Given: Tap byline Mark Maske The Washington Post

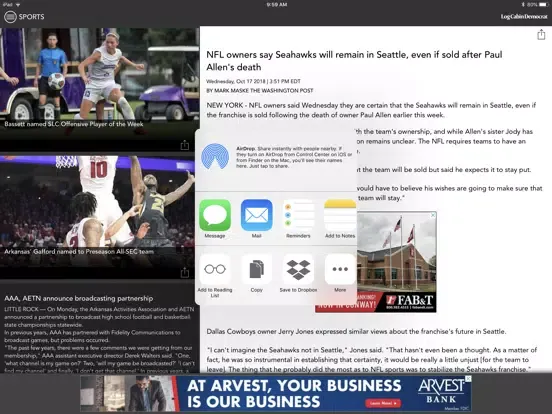Looking at the screenshot, I should (x=259, y=90).
